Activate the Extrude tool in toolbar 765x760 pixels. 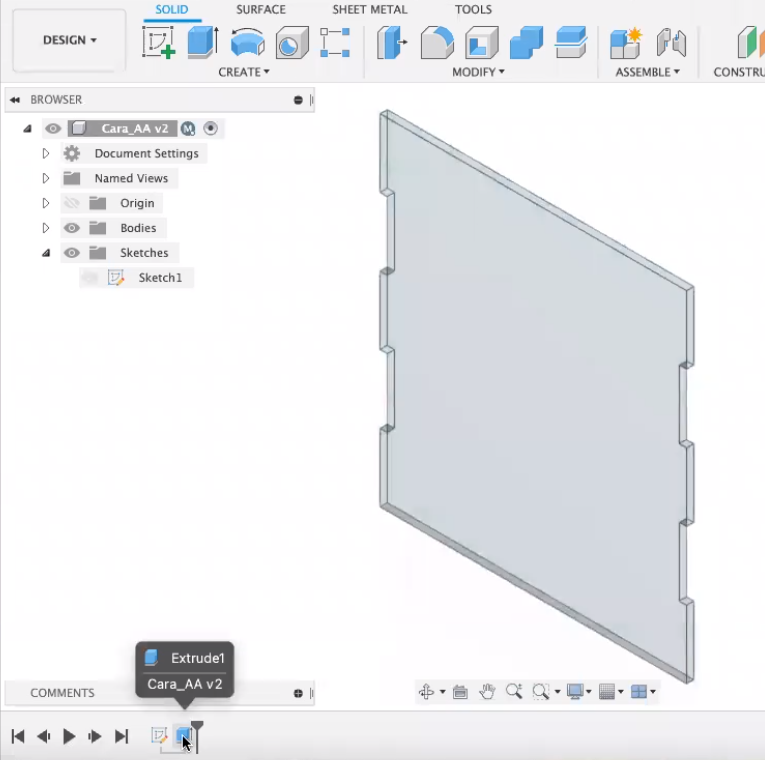[x=202, y=42]
